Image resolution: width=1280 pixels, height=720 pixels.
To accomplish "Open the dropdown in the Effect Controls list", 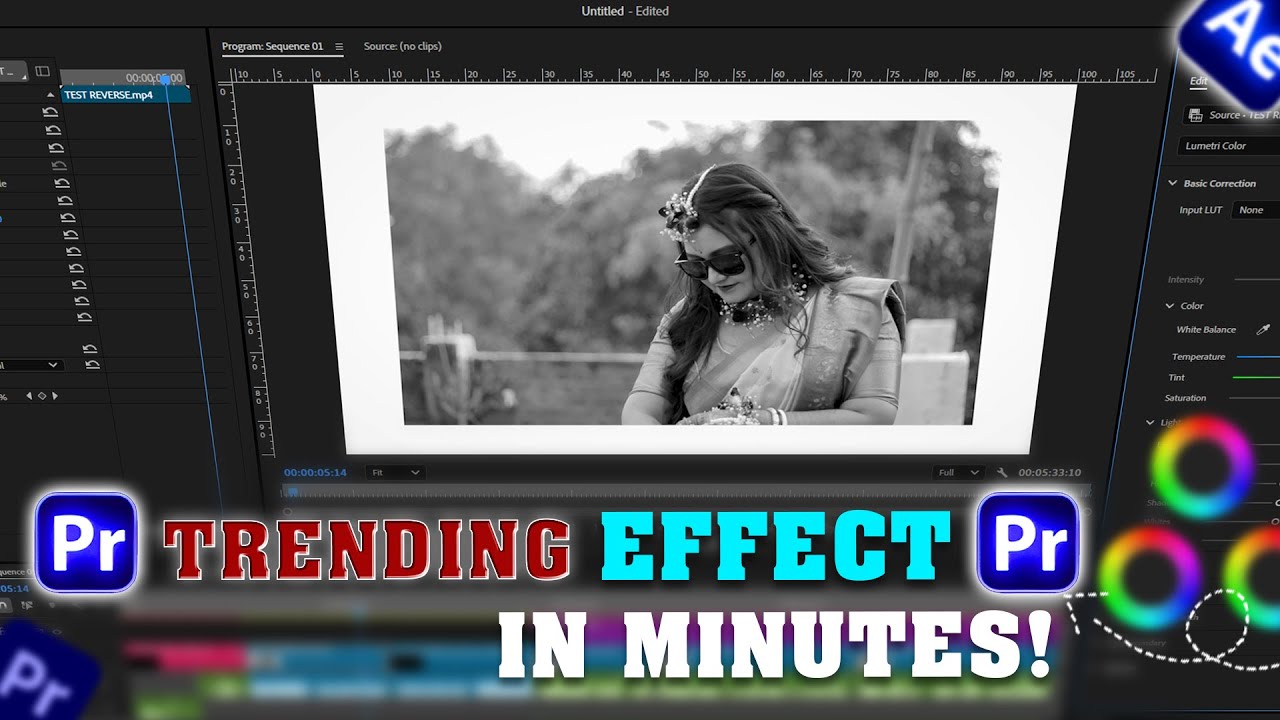I will tap(31, 365).
